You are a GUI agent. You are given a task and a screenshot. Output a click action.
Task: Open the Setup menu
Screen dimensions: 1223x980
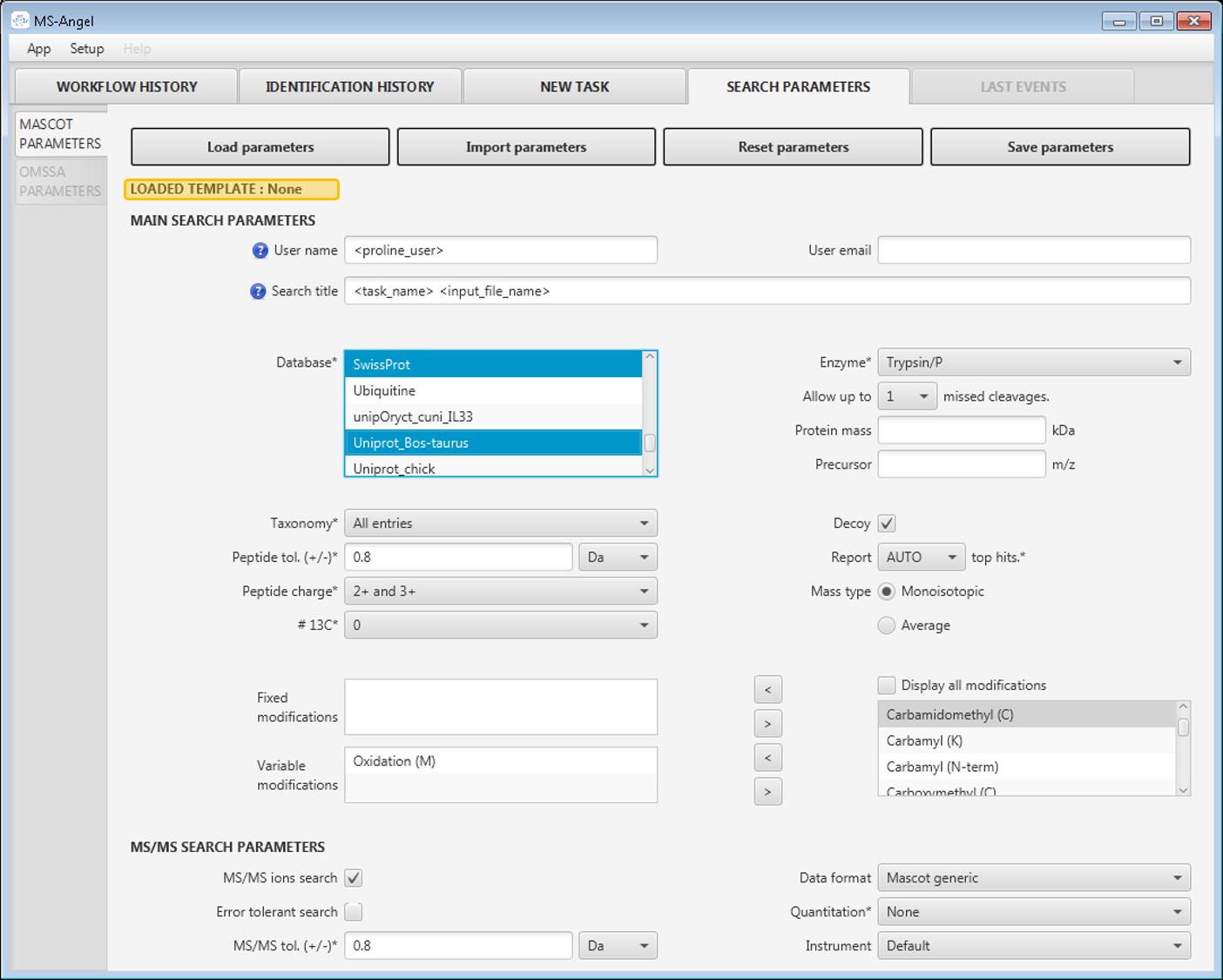(87, 49)
